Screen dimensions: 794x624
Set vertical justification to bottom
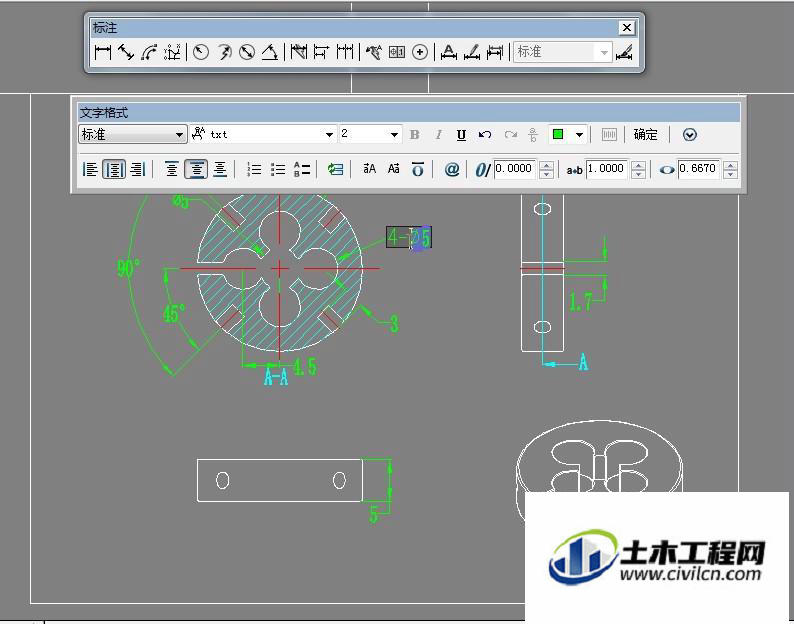point(220,169)
